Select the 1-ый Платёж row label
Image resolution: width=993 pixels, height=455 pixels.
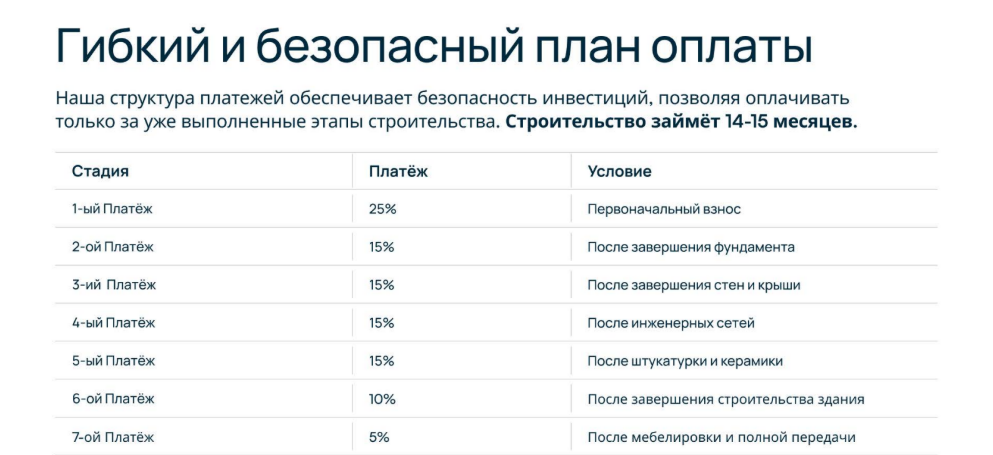tap(112, 209)
